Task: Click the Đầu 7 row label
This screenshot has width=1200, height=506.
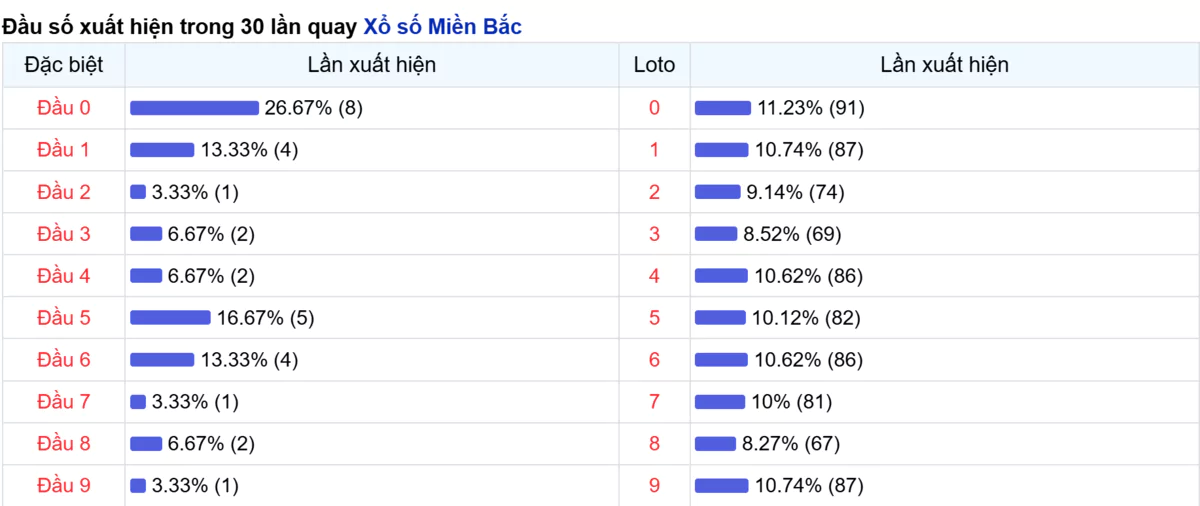Action: (64, 402)
